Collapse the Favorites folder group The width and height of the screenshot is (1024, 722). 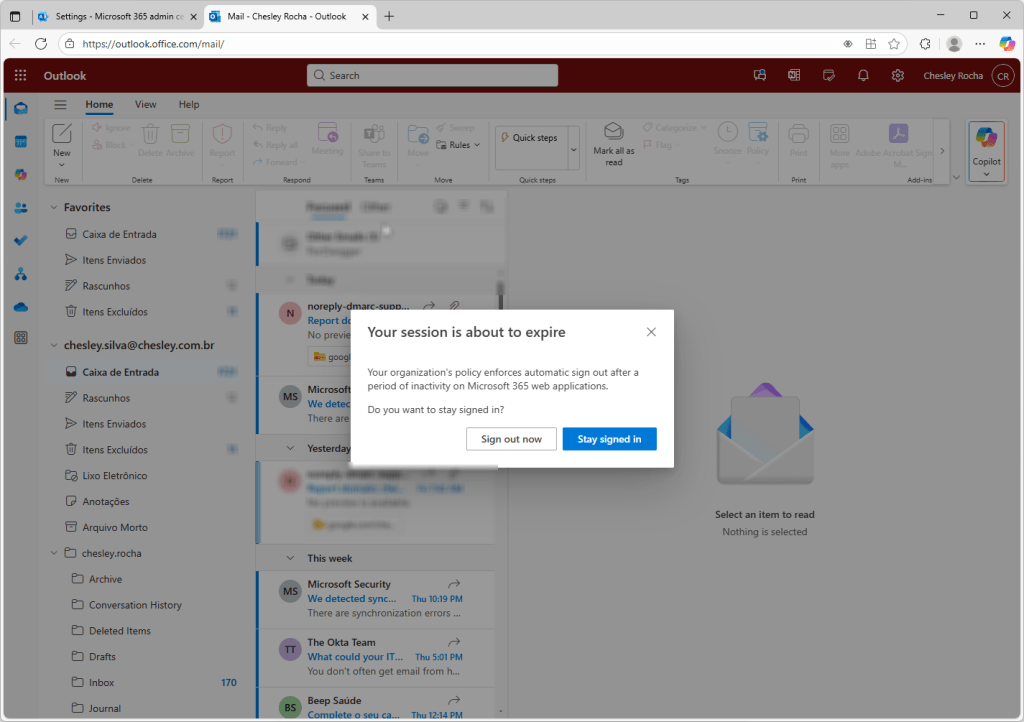[x=54, y=208]
